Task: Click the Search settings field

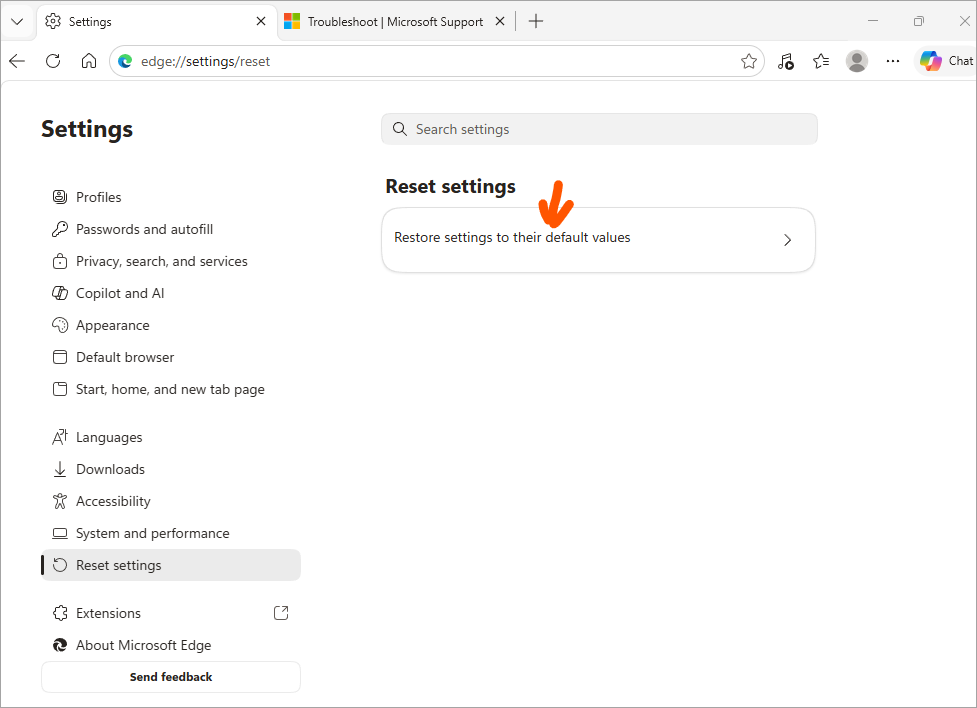Action: coord(599,129)
